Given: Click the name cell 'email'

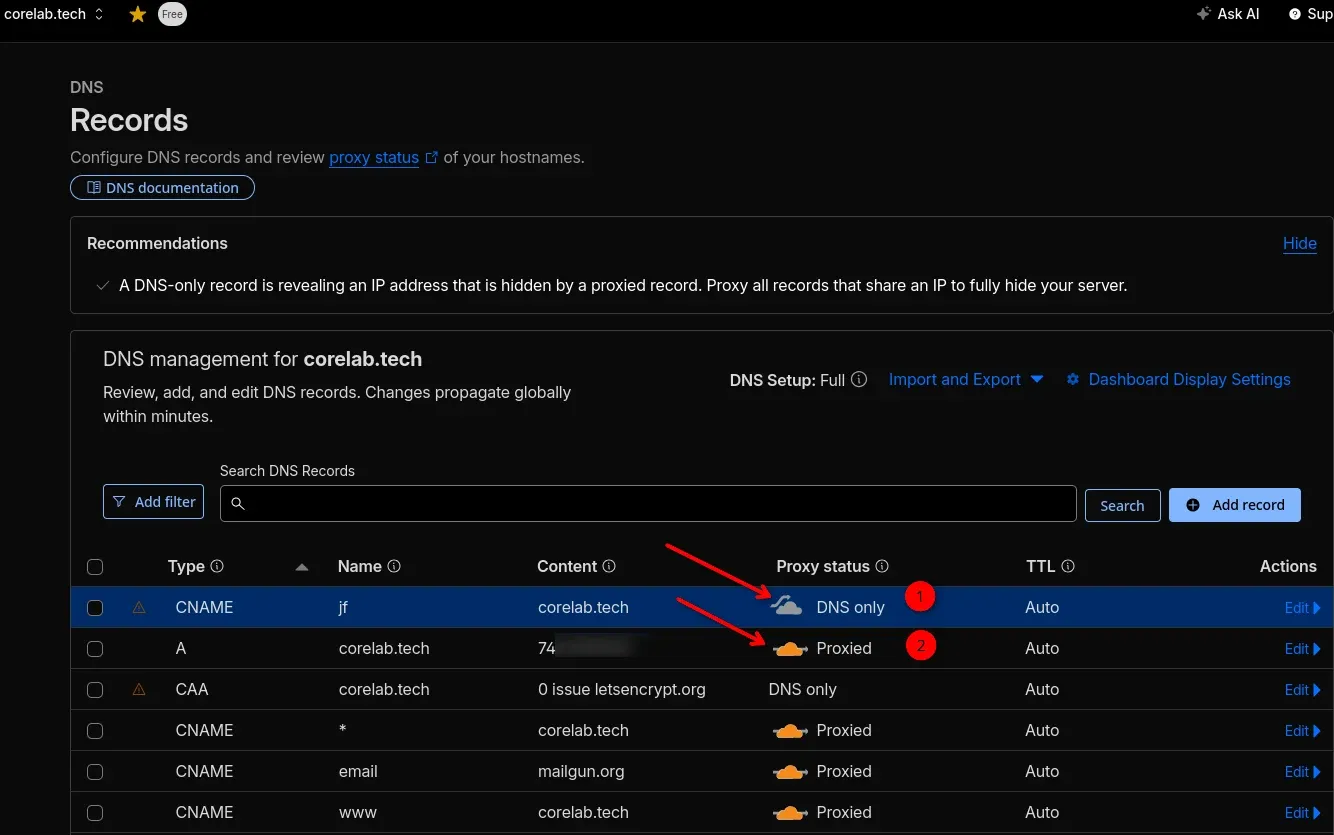Looking at the screenshot, I should (x=358, y=772).
